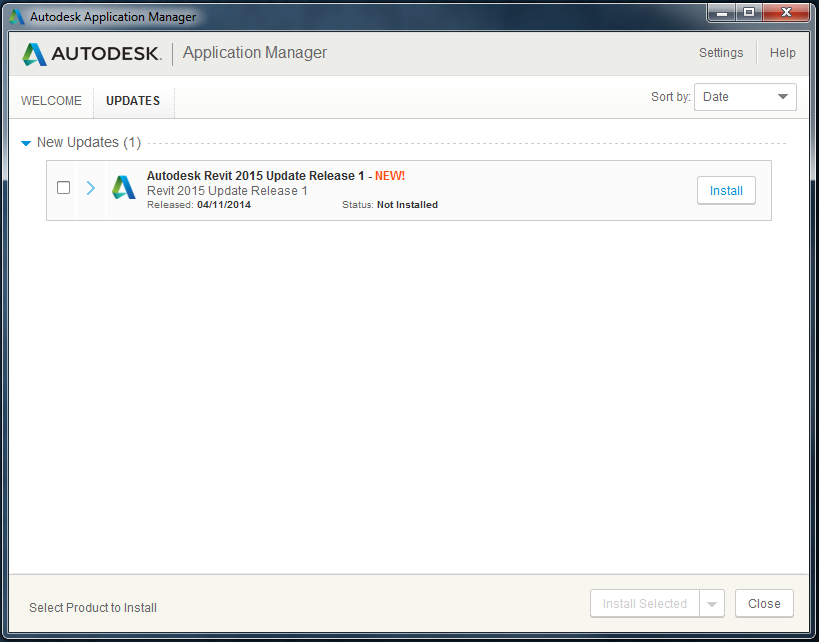Open the Sort by Date dropdown
Viewport: 819px width, 642px height.
(x=745, y=97)
